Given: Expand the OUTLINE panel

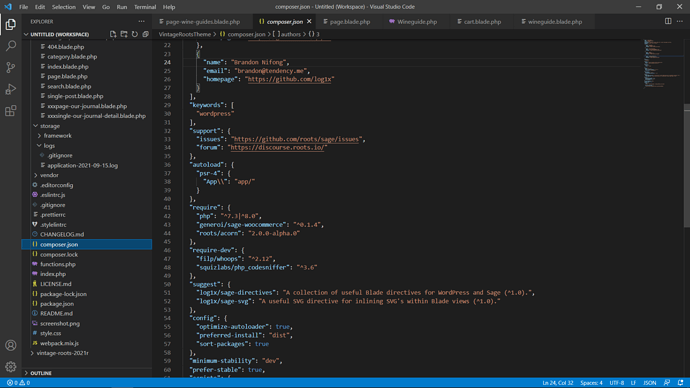Looking at the screenshot, I should tap(41, 373).
